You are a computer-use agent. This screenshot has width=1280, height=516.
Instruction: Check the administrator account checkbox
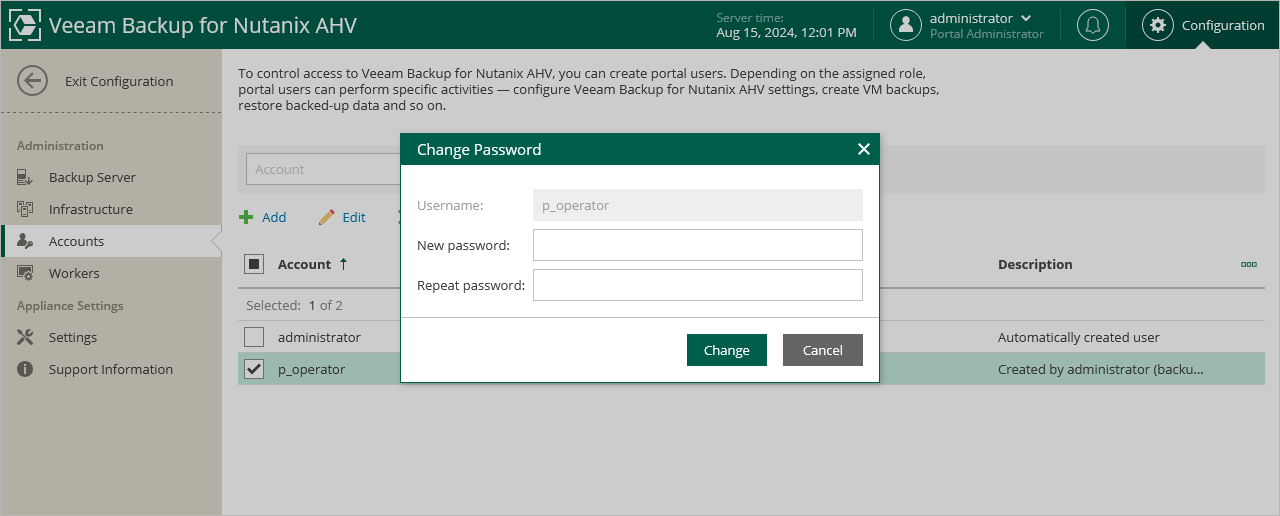[254, 337]
